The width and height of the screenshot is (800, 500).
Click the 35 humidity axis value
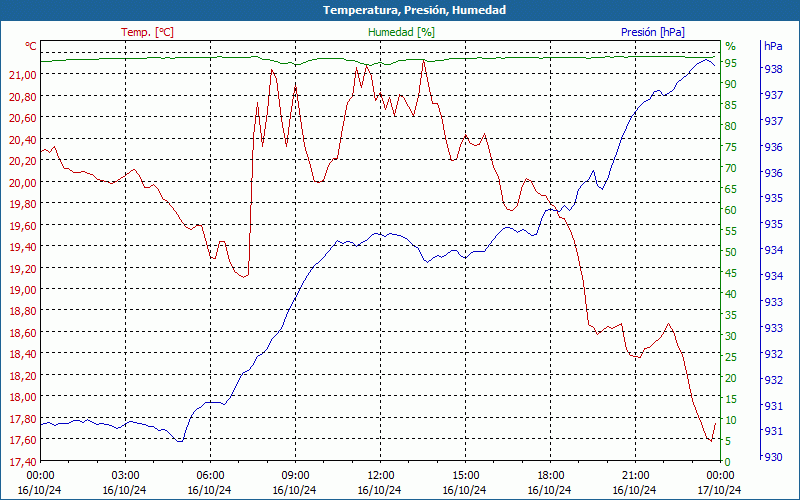pyautogui.click(x=731, y=315)
